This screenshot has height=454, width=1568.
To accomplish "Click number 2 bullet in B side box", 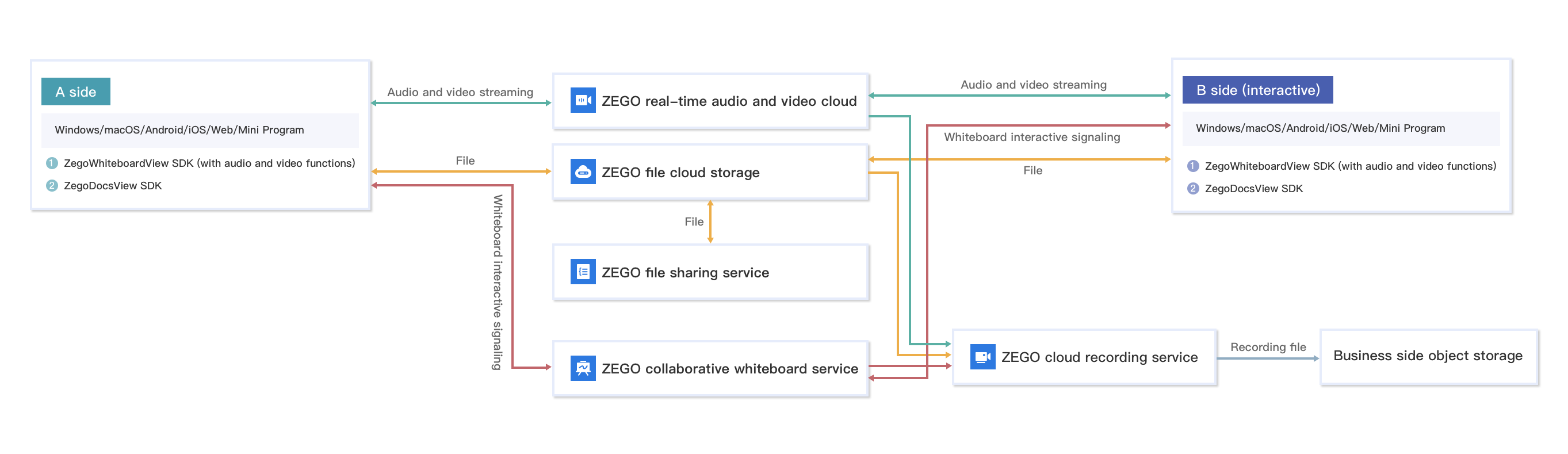I will click(x=1193, y=189).
